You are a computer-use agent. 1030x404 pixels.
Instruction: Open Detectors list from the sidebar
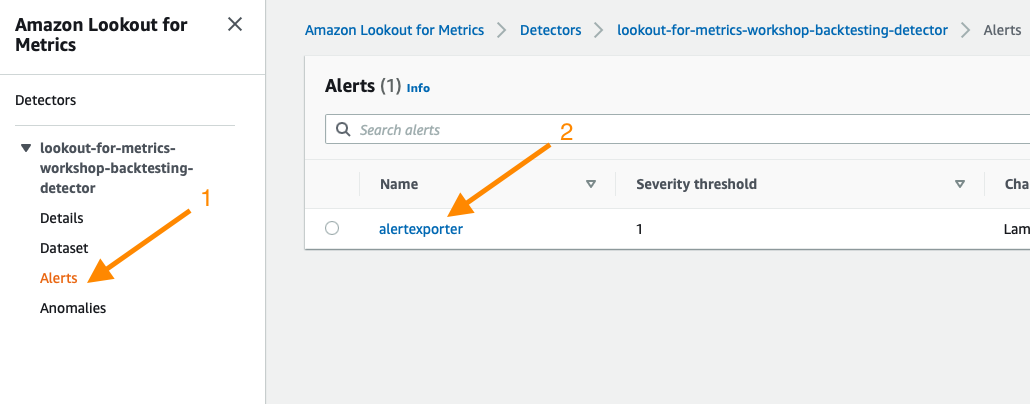pyautogui.click(x=45, y=101)
